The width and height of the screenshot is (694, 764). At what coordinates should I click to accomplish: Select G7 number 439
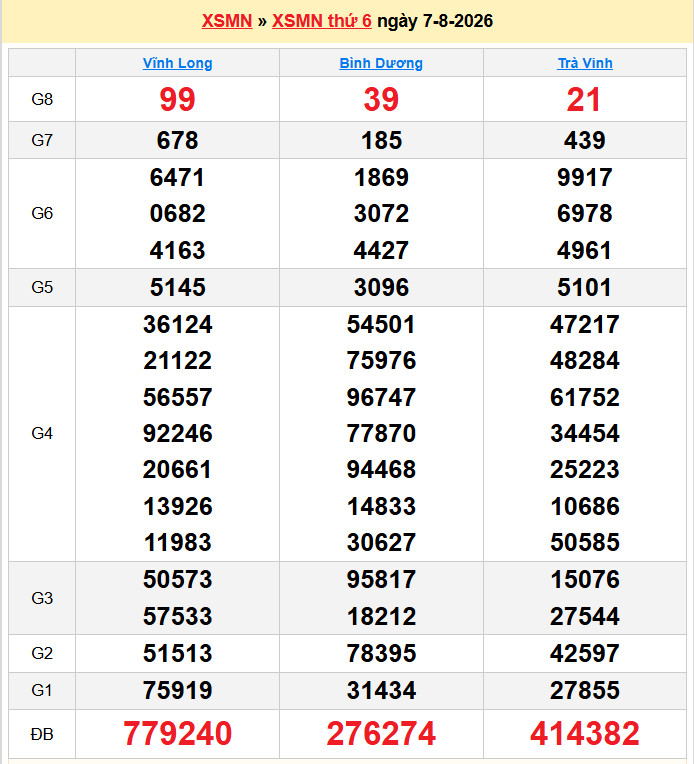tap(585, 140)
